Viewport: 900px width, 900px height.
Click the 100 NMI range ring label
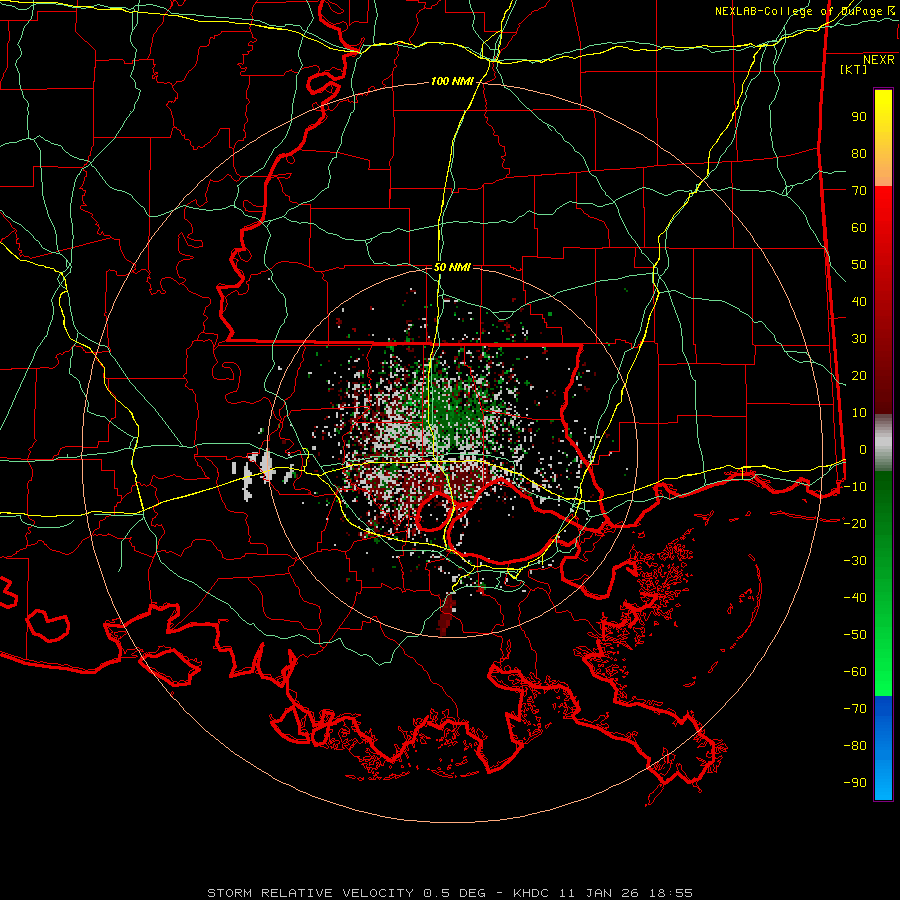tap(452, 82)
